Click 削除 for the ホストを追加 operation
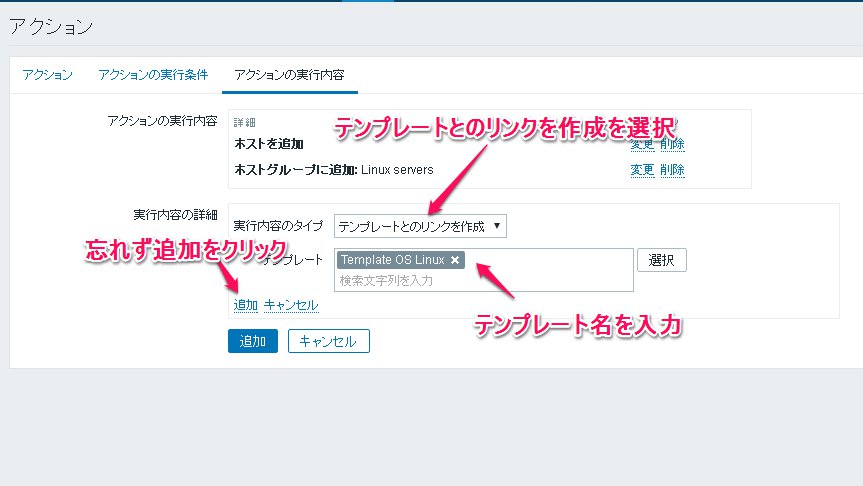863x486 pixels. click(672, 144)
